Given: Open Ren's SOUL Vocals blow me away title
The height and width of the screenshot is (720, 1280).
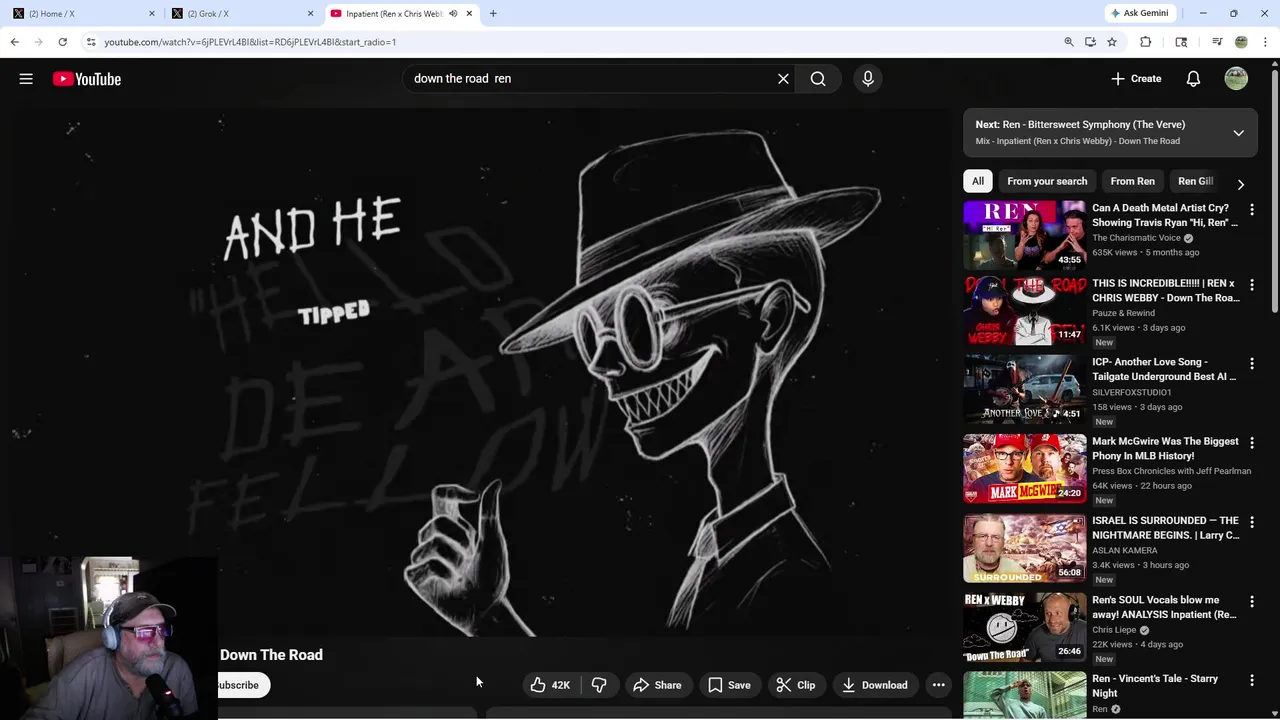Looking at the screenshot, I should (x=1164, y=607).
